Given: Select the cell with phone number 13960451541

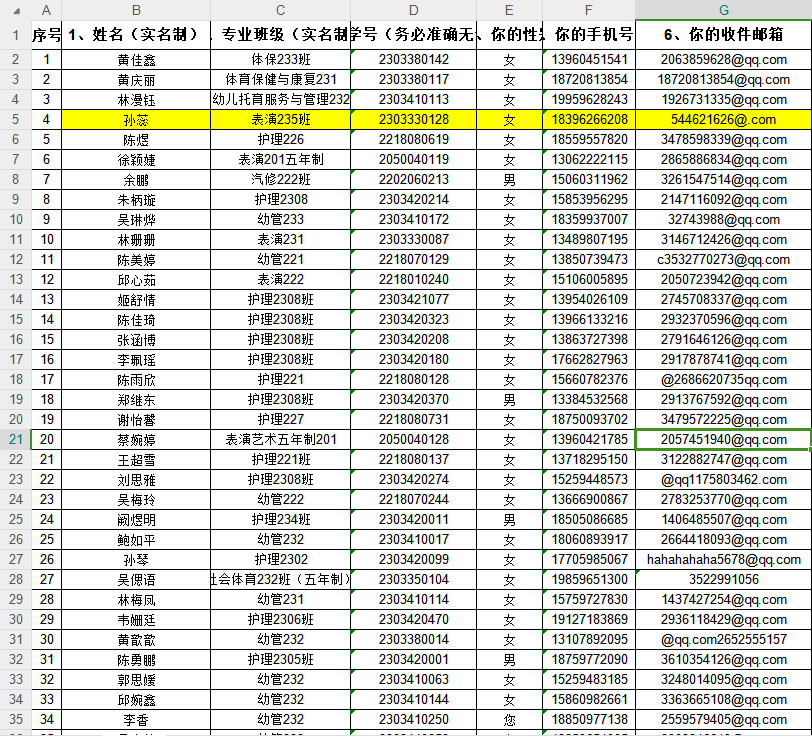Looking at the screenshot, I should tap(590, 59).
